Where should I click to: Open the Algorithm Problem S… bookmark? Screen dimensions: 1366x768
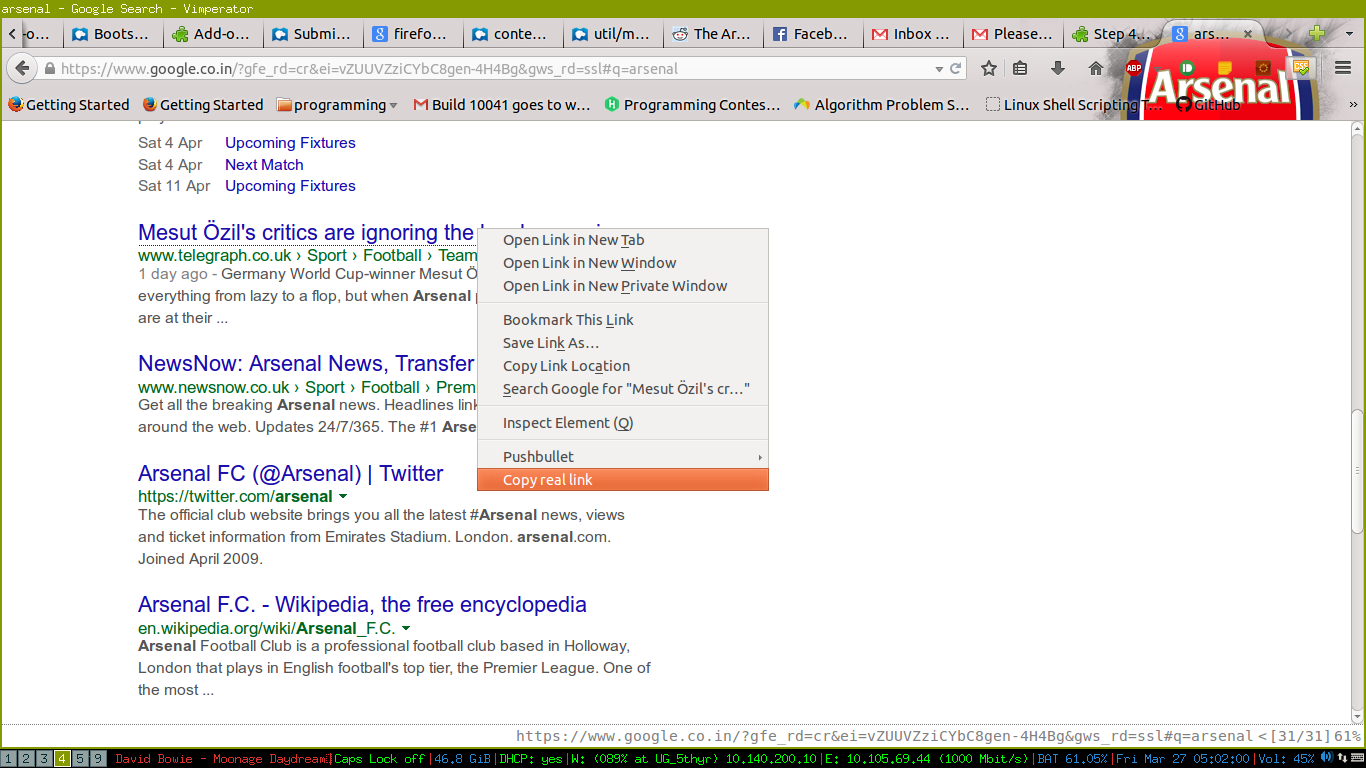882,104
